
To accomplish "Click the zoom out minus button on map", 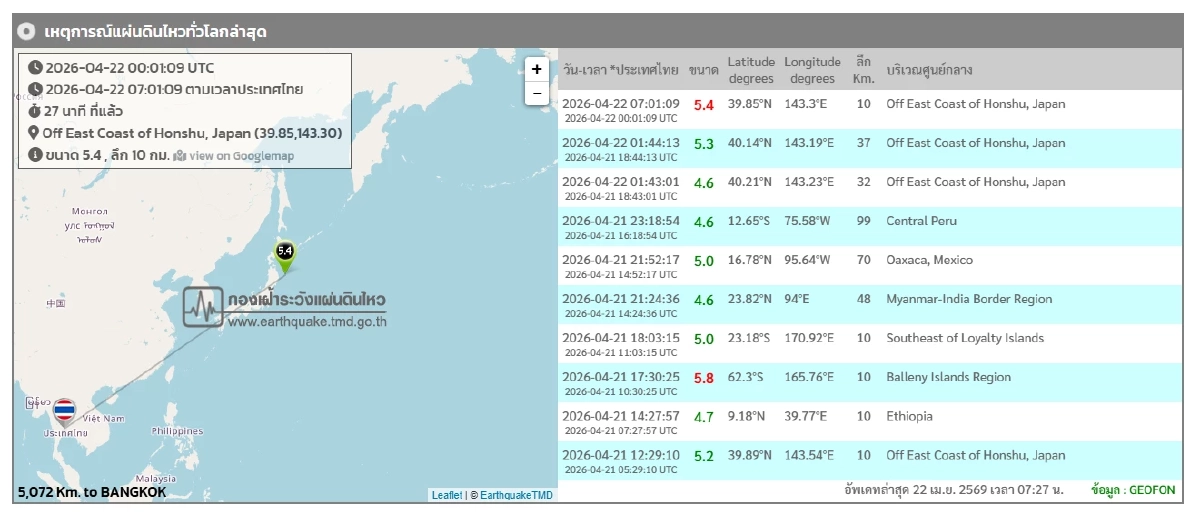I will 537,93.
